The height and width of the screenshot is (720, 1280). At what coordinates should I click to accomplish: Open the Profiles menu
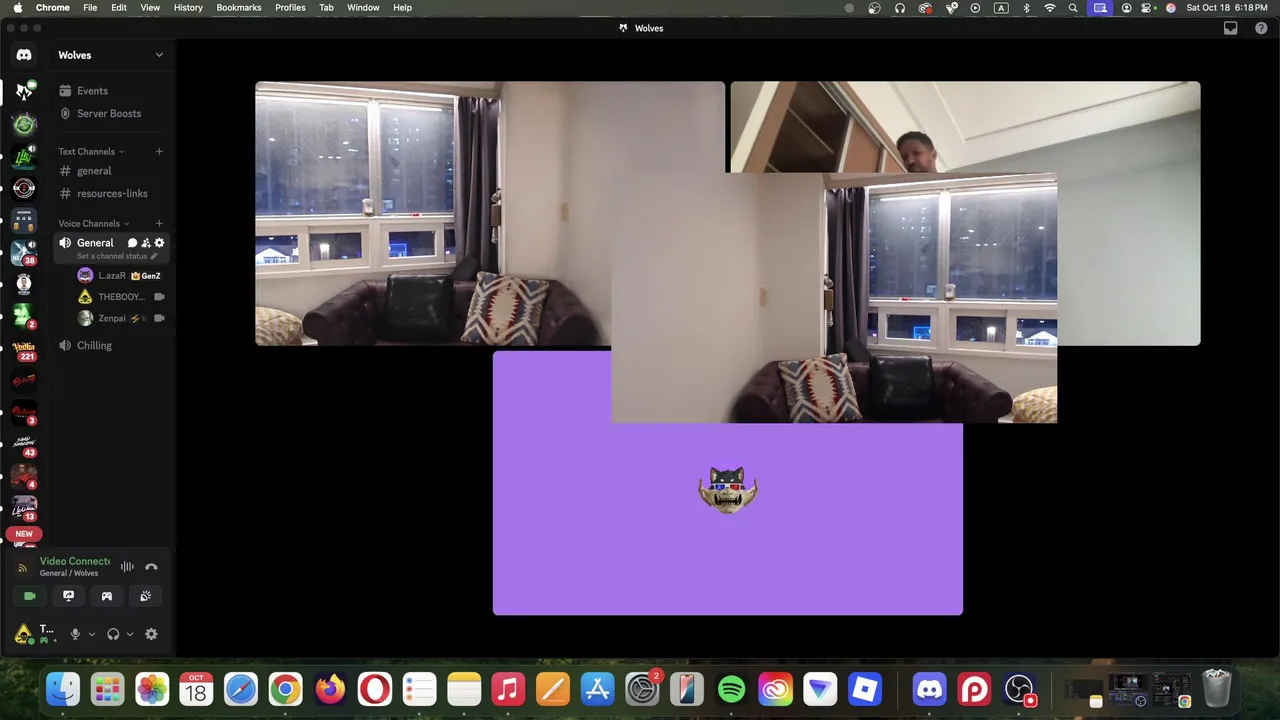[290, 7]
